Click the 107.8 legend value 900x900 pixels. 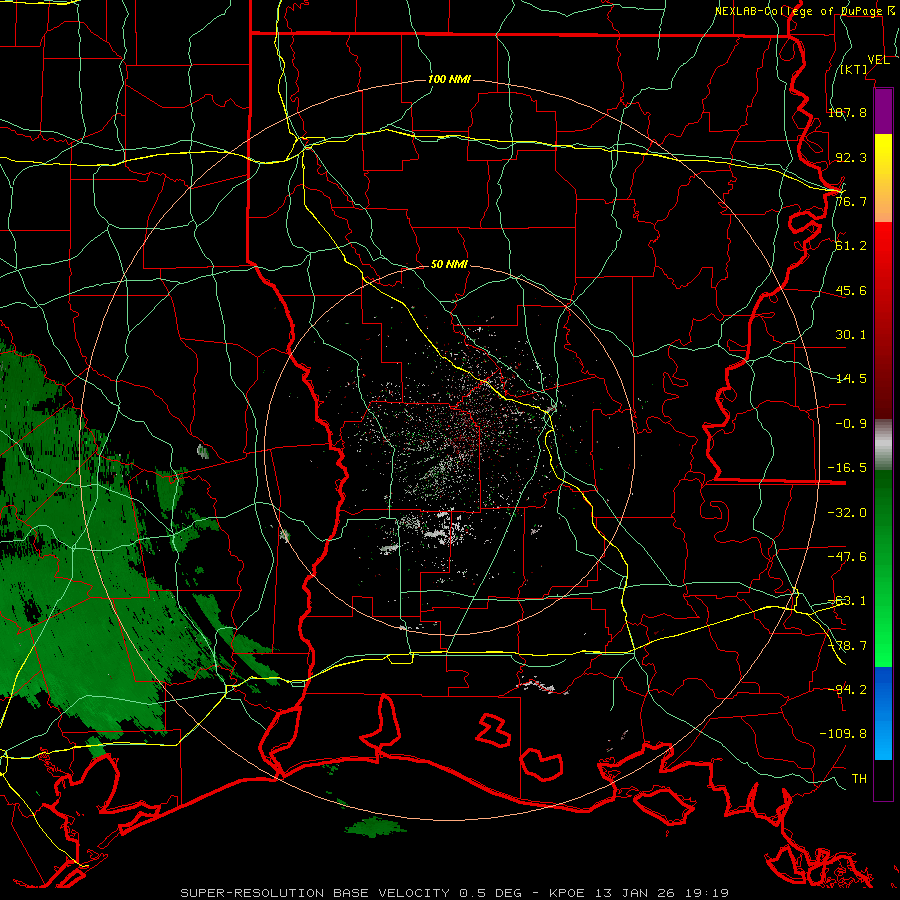847,112
